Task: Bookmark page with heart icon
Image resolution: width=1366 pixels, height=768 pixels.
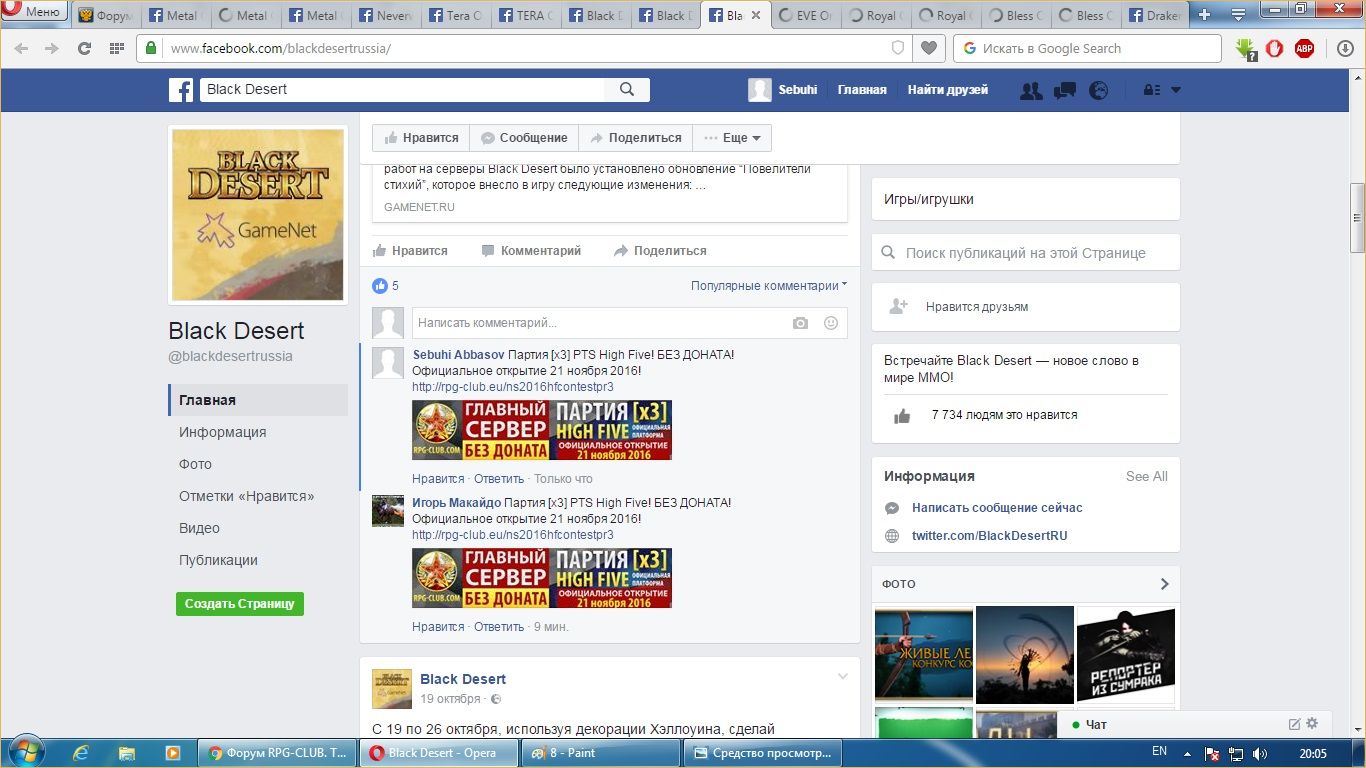Action: click(x=929, y=48)
